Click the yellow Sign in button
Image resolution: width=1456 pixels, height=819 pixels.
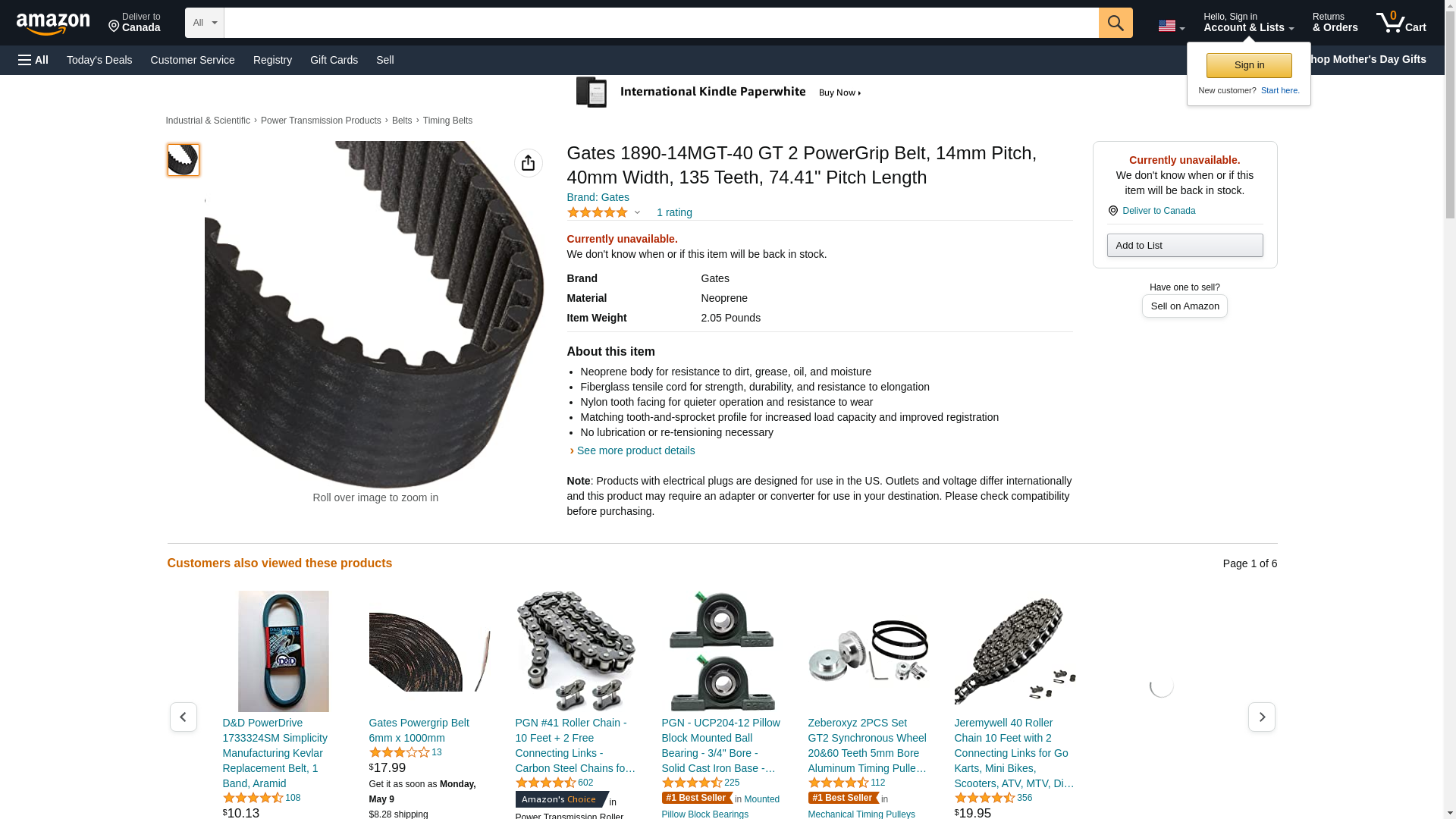(1249, 65)
